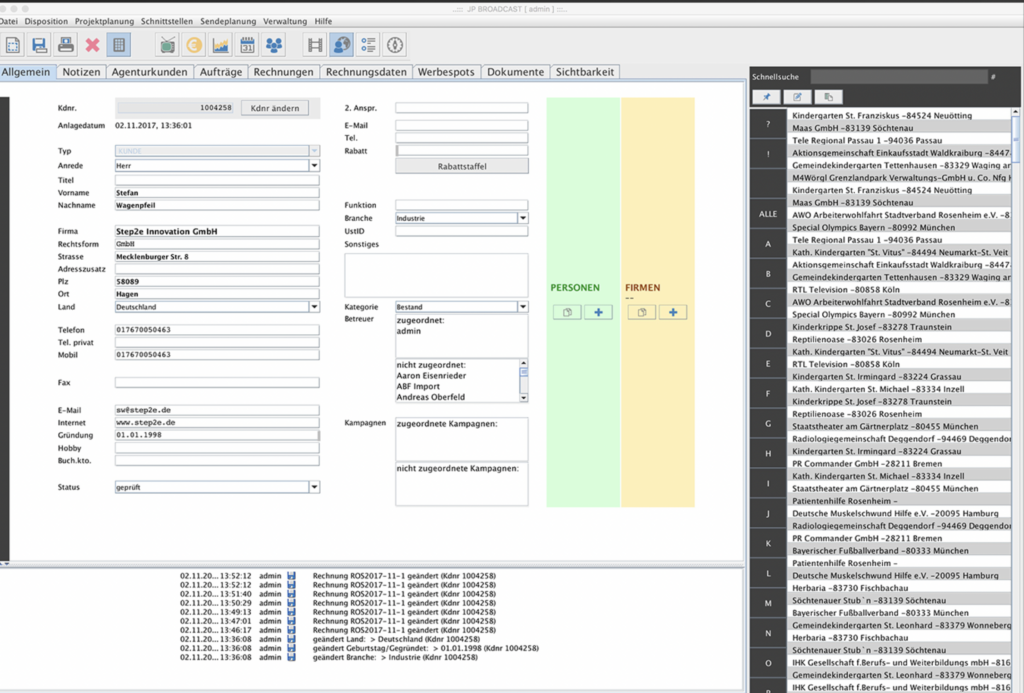Open the Aufträge tab
The width and height of the screenshot is (1024, 693).
coord(221,72)
